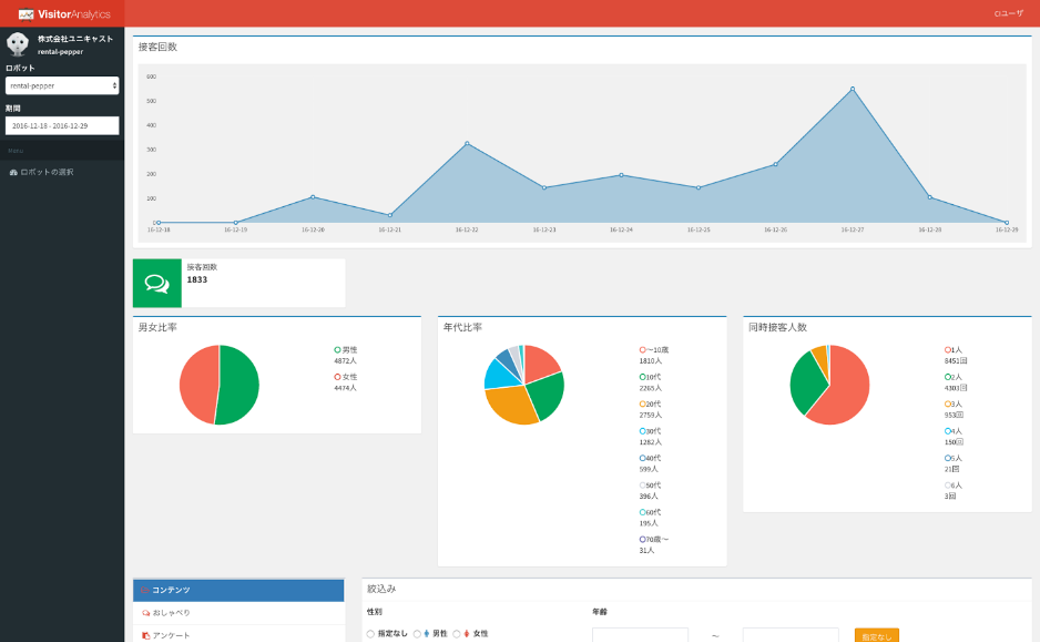This screenshot has height=642, width=1040.
Task: Click the green chat bubbles icon
Action: [157, 283]
